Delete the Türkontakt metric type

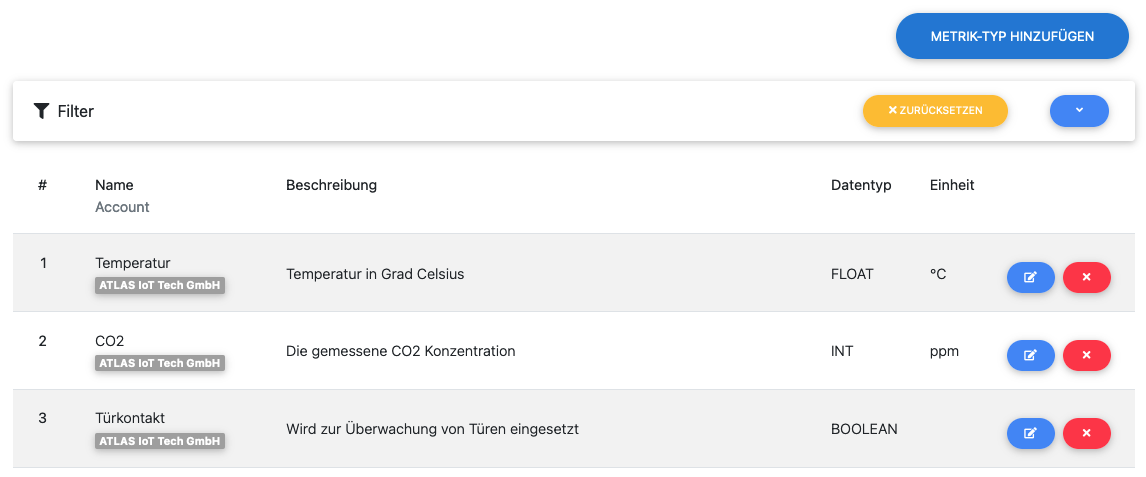point(1086,433)
